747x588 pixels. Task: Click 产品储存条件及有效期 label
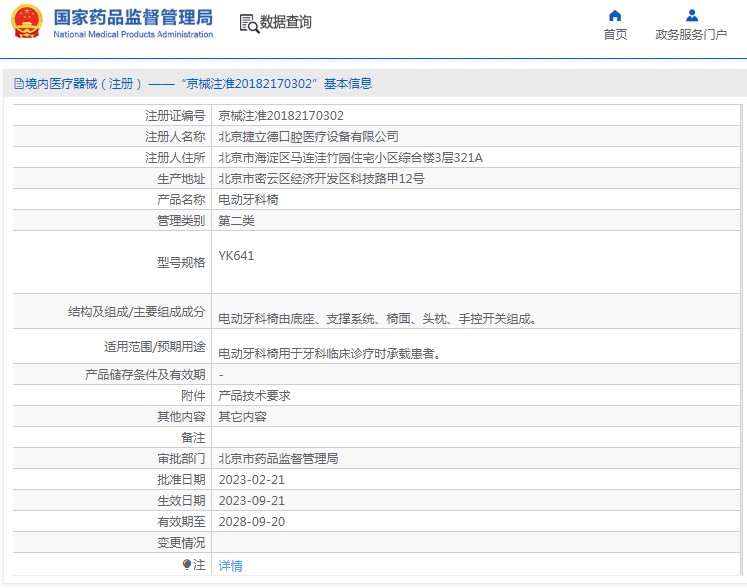tap(145, 375)
